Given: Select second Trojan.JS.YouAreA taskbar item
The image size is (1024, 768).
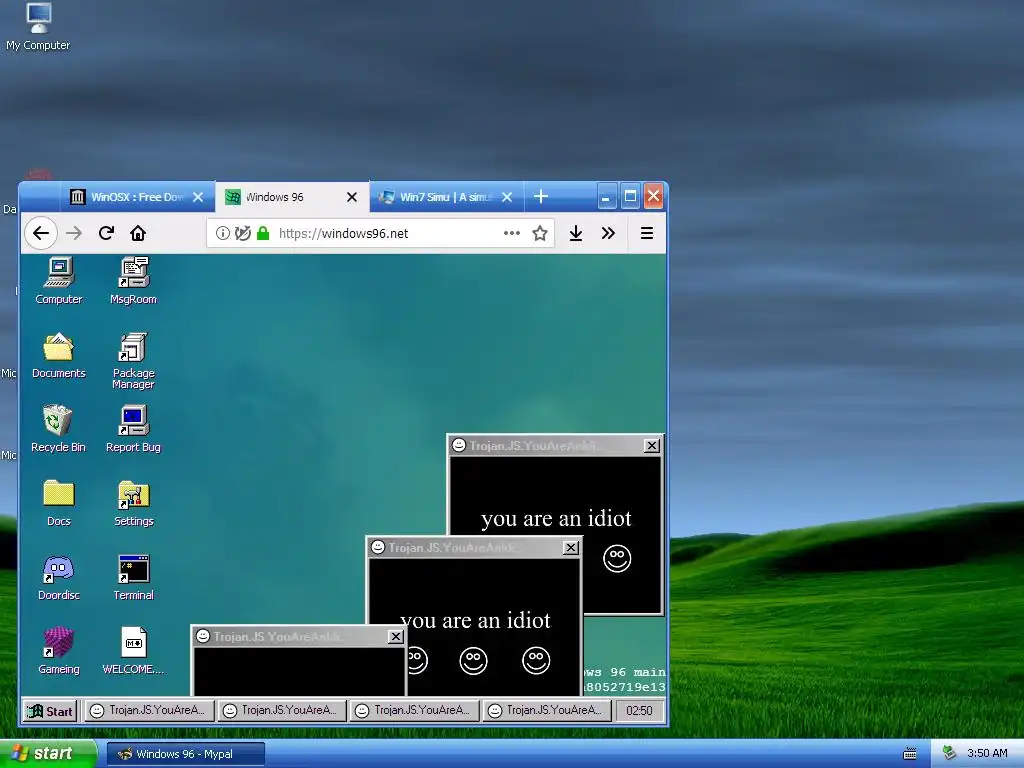Looking at the screenshot, I should coord(282,711).
